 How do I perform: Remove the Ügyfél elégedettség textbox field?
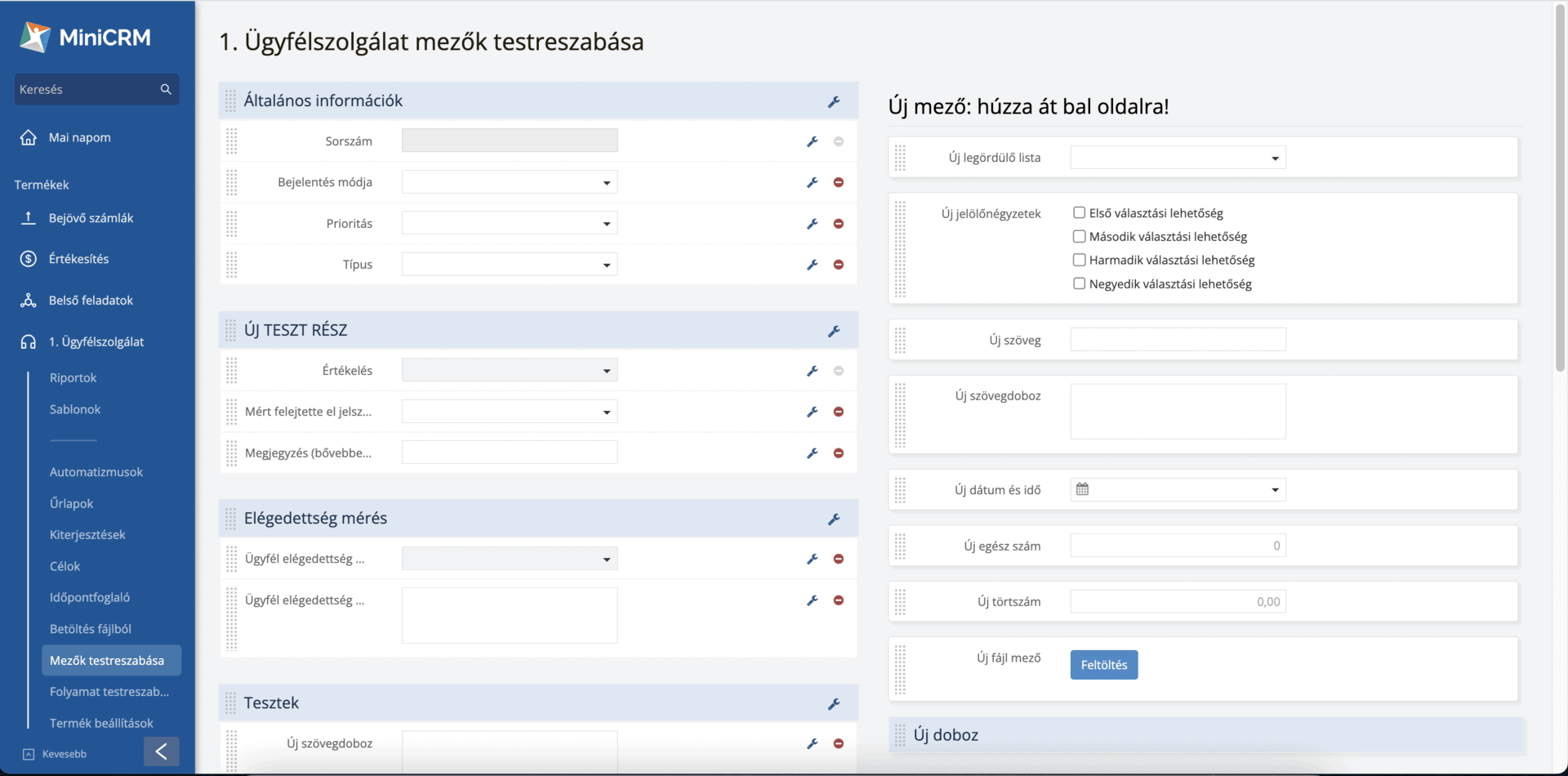[x=839, y=600]
